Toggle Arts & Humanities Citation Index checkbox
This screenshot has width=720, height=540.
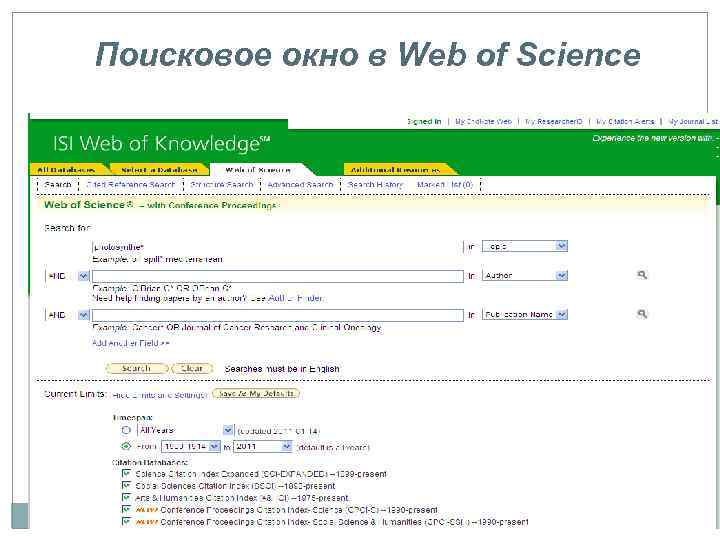click(126, 497)
